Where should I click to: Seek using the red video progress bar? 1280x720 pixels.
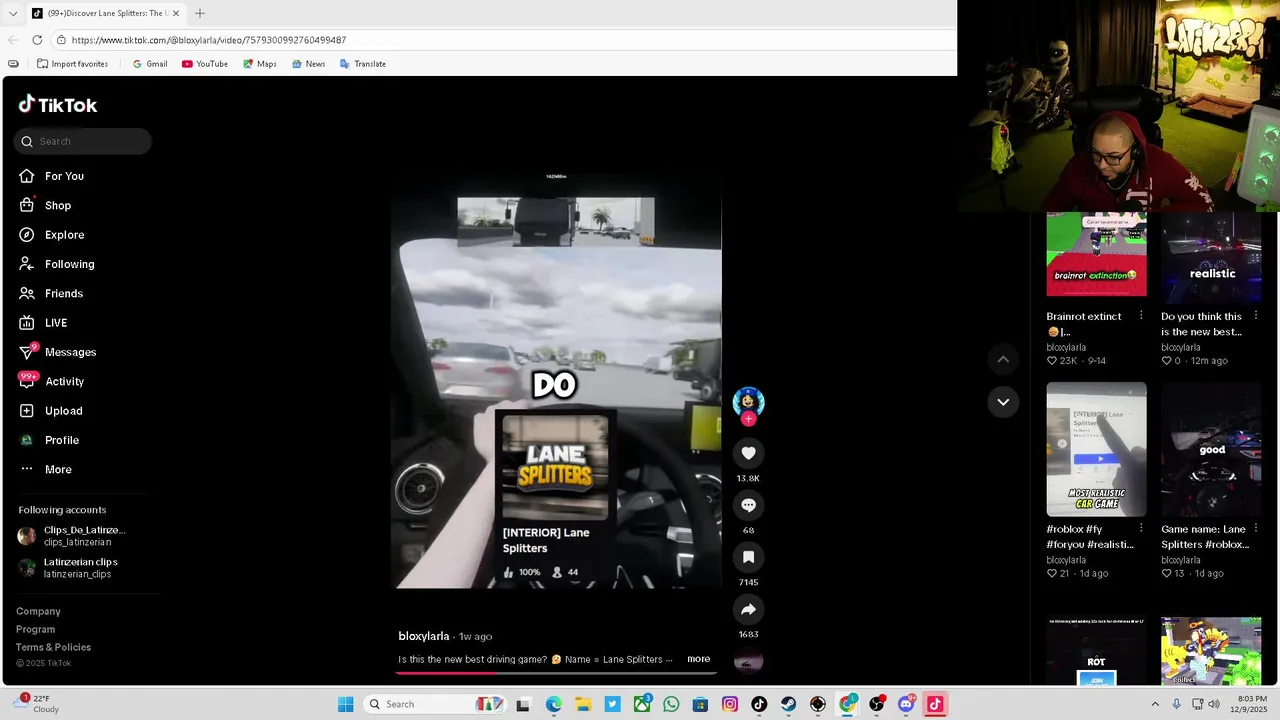point(556,673)
